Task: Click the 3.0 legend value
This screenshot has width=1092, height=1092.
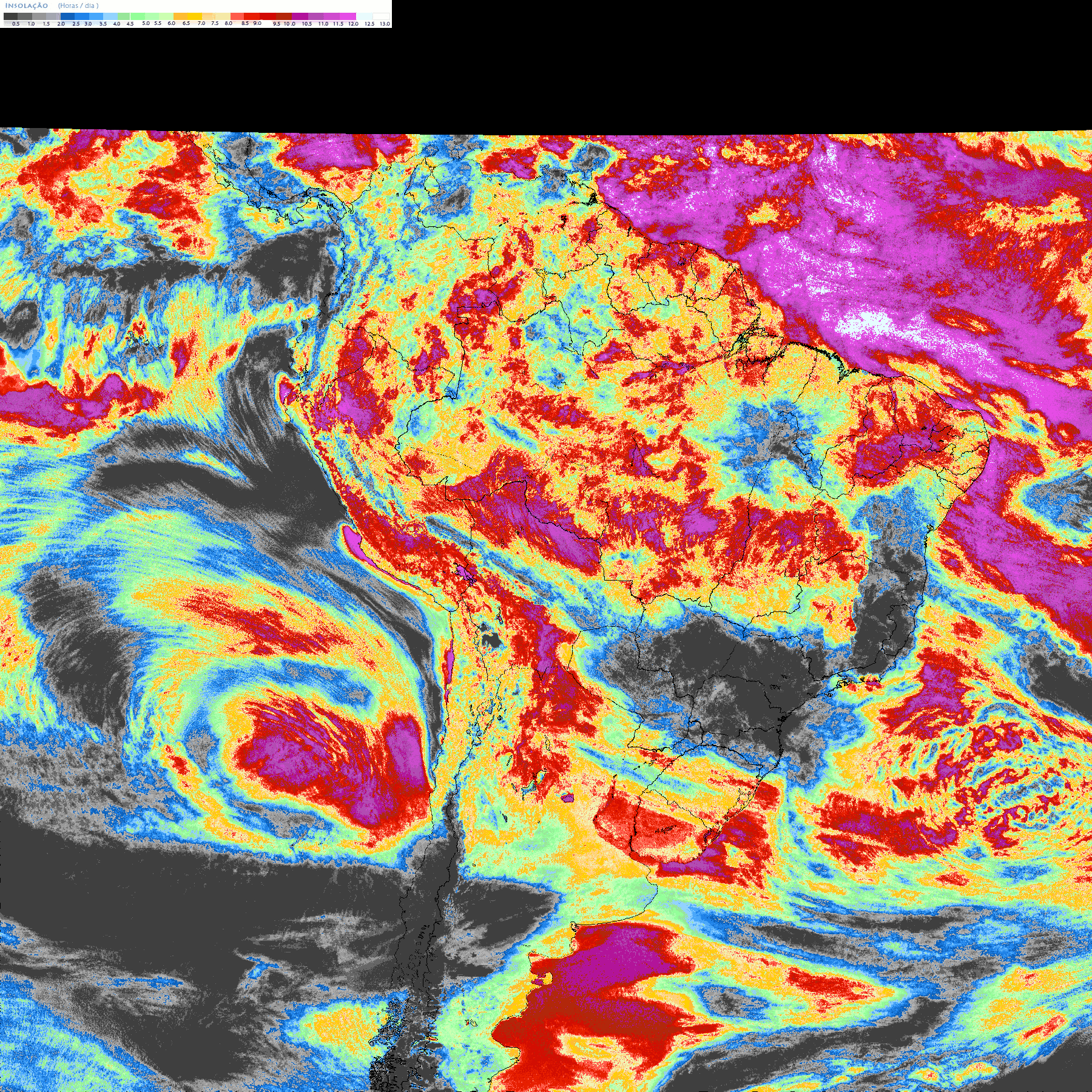Action: pyautogui.click(x=88, y=24)
